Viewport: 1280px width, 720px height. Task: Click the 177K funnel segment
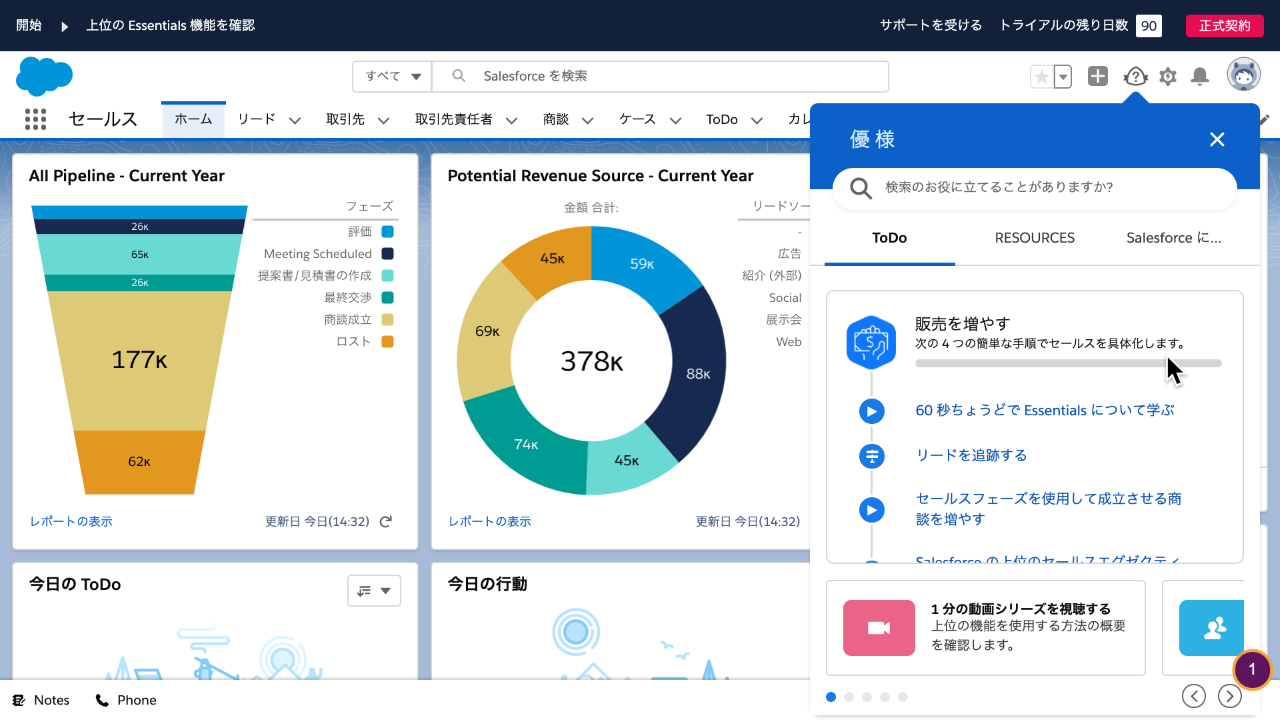tap(139, 360)
